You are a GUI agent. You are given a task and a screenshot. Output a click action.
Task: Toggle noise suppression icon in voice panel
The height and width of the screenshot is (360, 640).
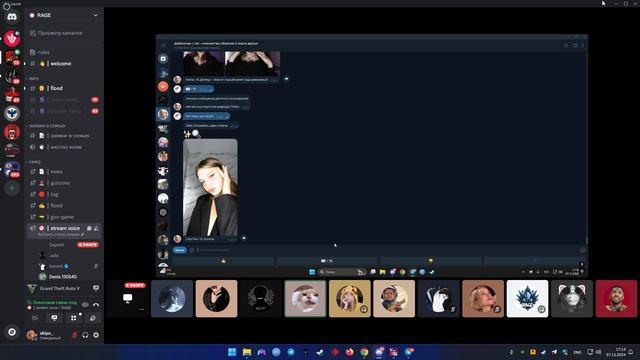(85, 304)
